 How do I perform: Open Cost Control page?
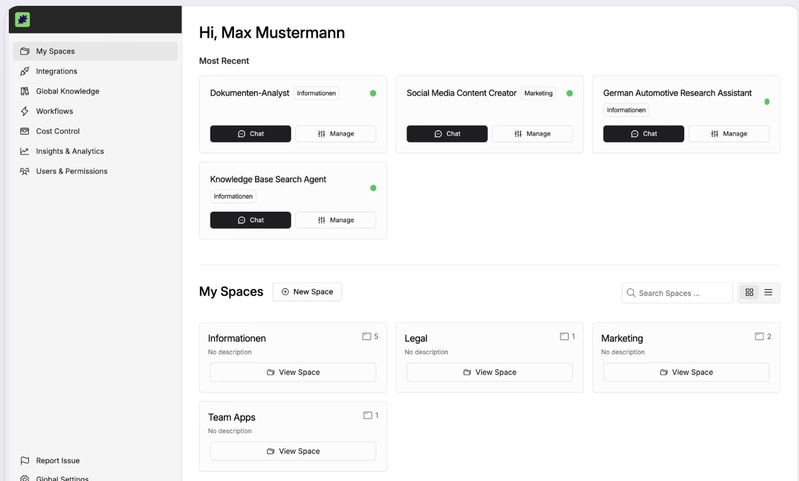pos(57,131)
